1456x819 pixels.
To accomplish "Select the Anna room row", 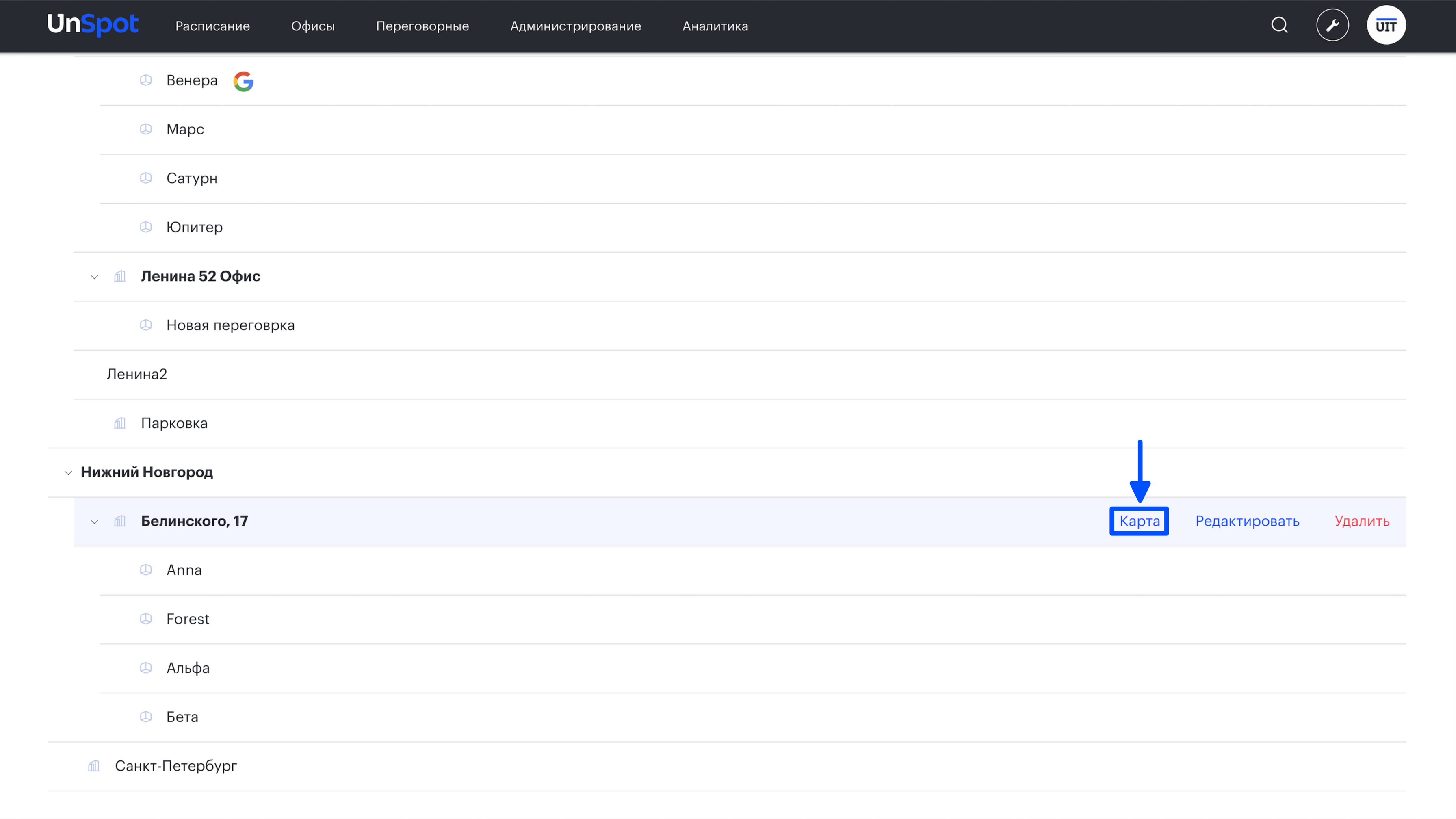I will click(753, 570).
